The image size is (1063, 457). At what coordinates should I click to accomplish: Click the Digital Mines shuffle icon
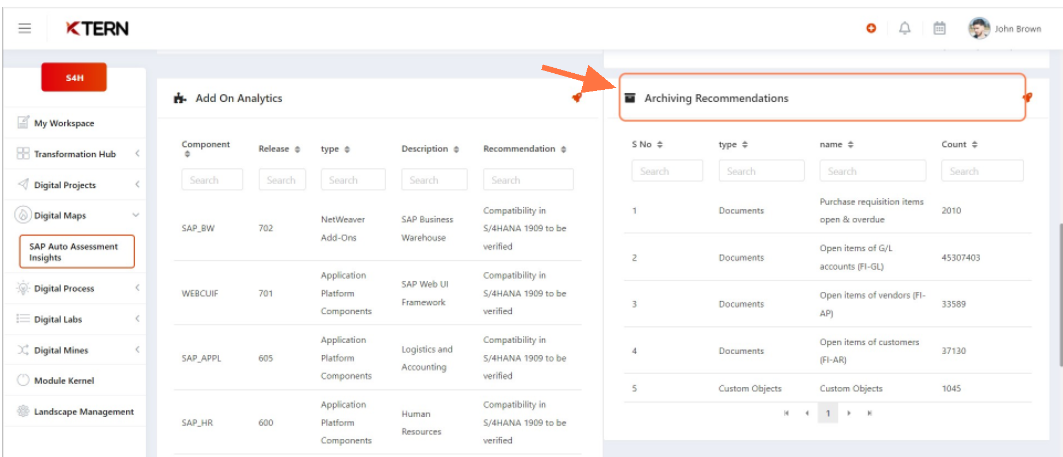pos(23,350)
